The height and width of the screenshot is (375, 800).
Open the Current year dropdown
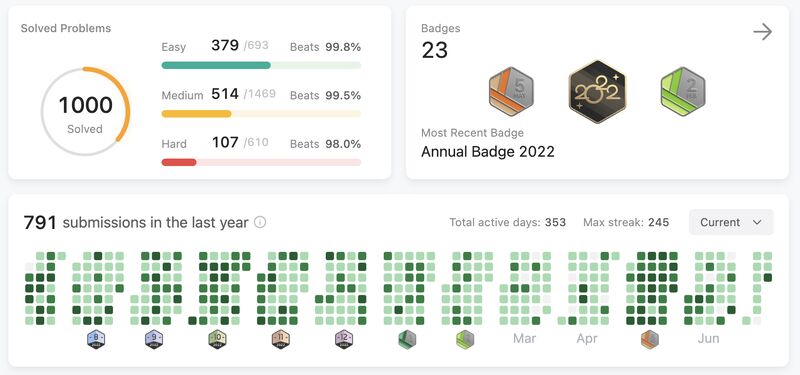pos(731,222)
